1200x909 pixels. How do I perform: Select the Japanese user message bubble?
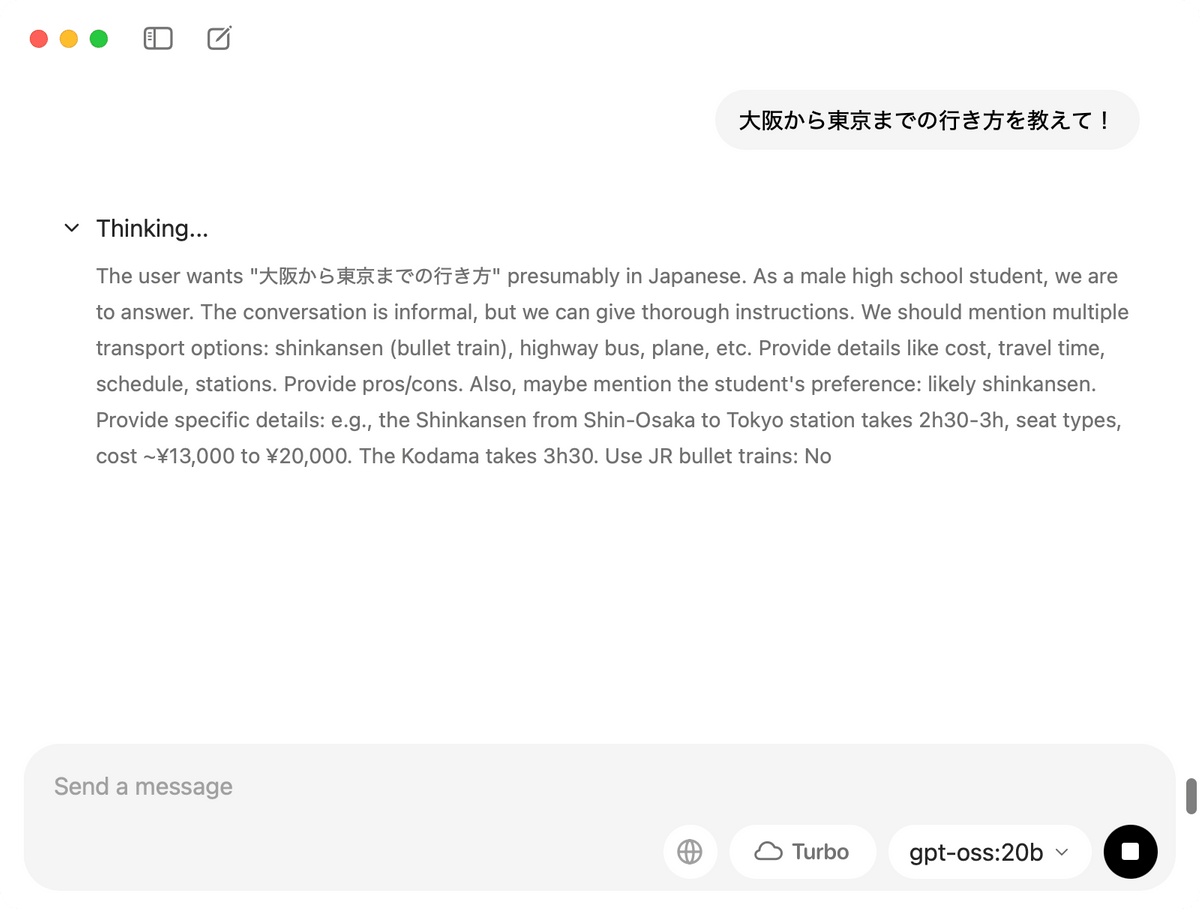tap(927, 120)
